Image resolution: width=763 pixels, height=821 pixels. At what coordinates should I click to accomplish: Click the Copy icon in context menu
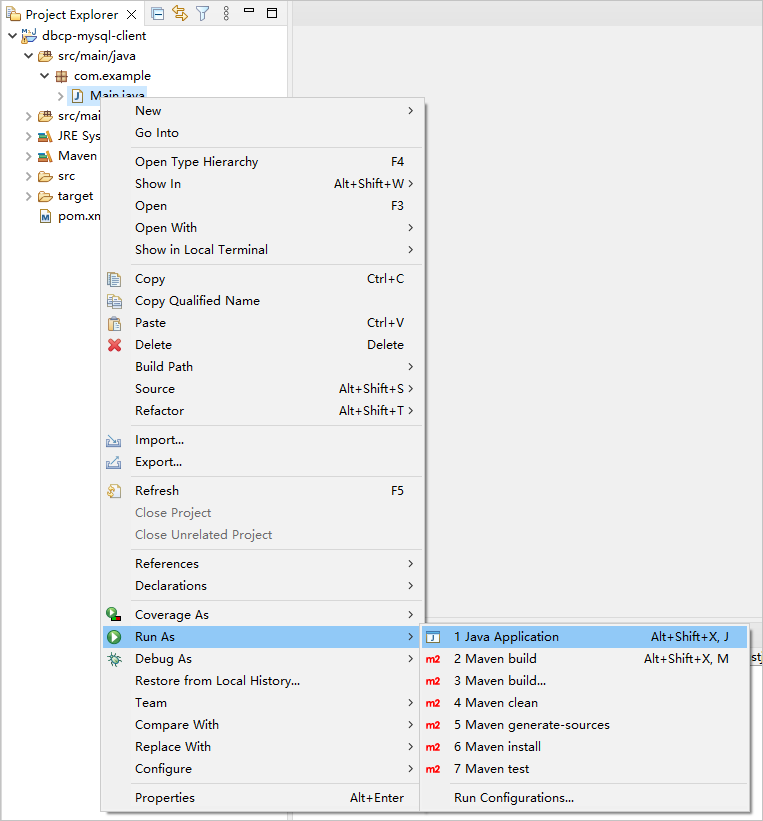click(x=114, y=279)
